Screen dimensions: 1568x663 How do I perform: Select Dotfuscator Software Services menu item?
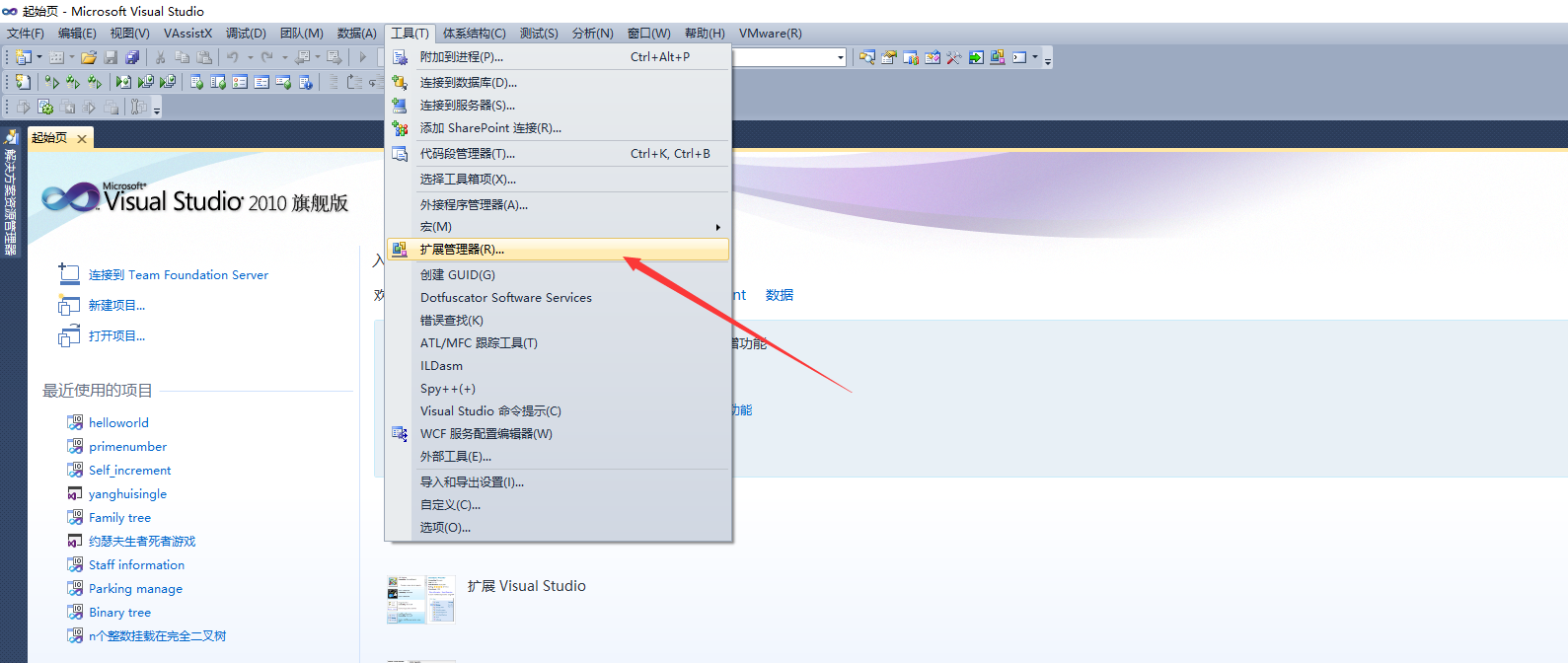tap(559, 298)
